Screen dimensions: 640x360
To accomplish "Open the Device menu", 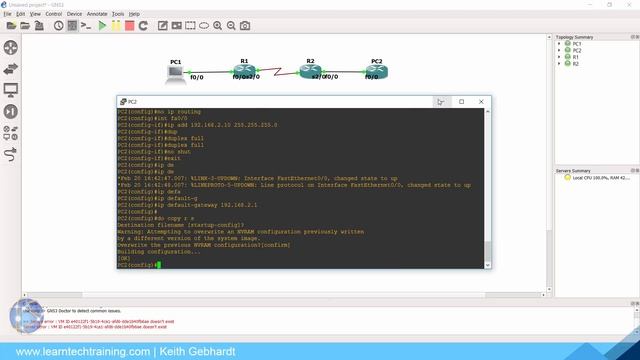I will pyautogui.click(x=74, y=14).
